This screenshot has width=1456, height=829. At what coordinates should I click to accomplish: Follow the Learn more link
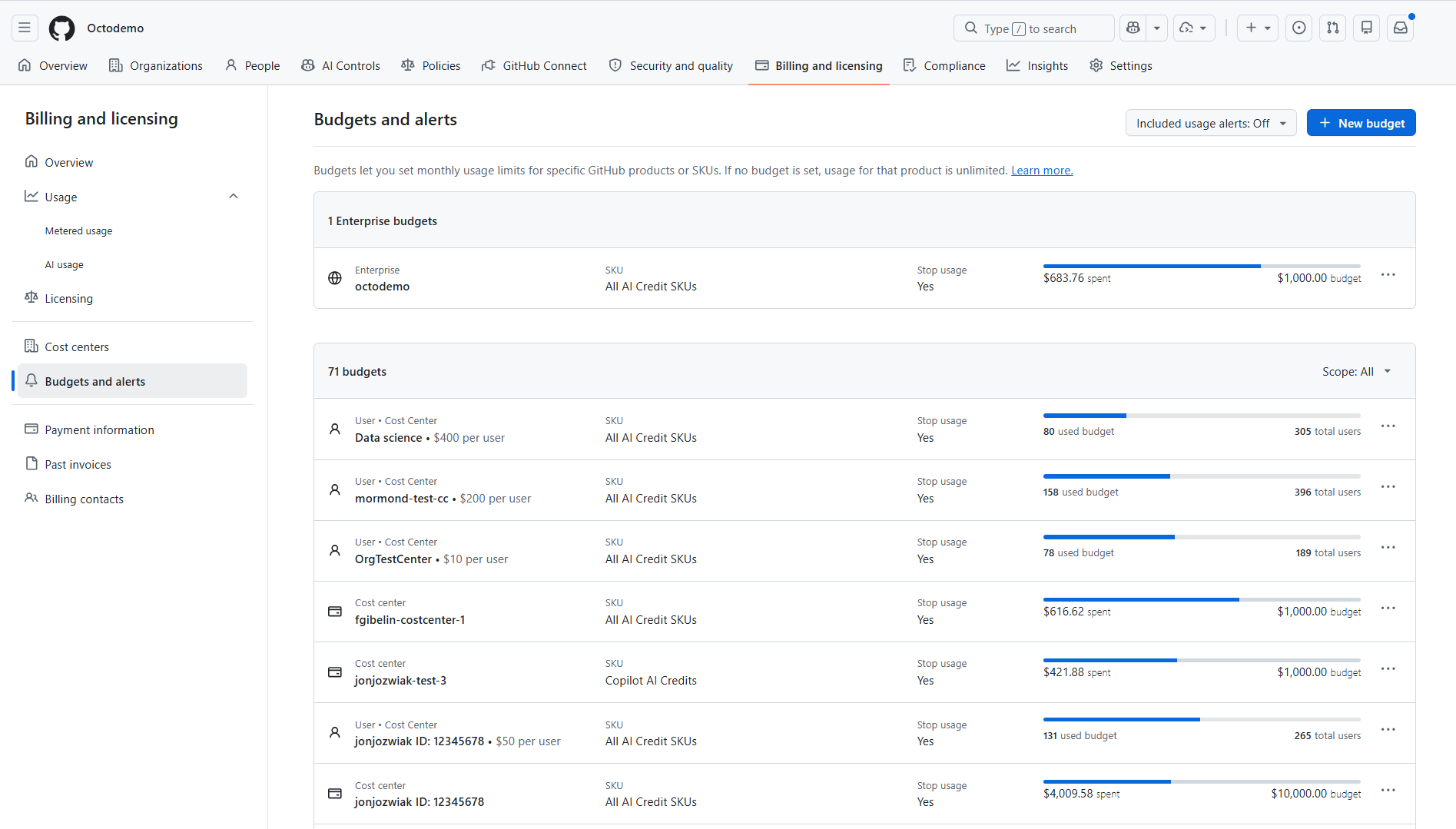coord(1042,171)
